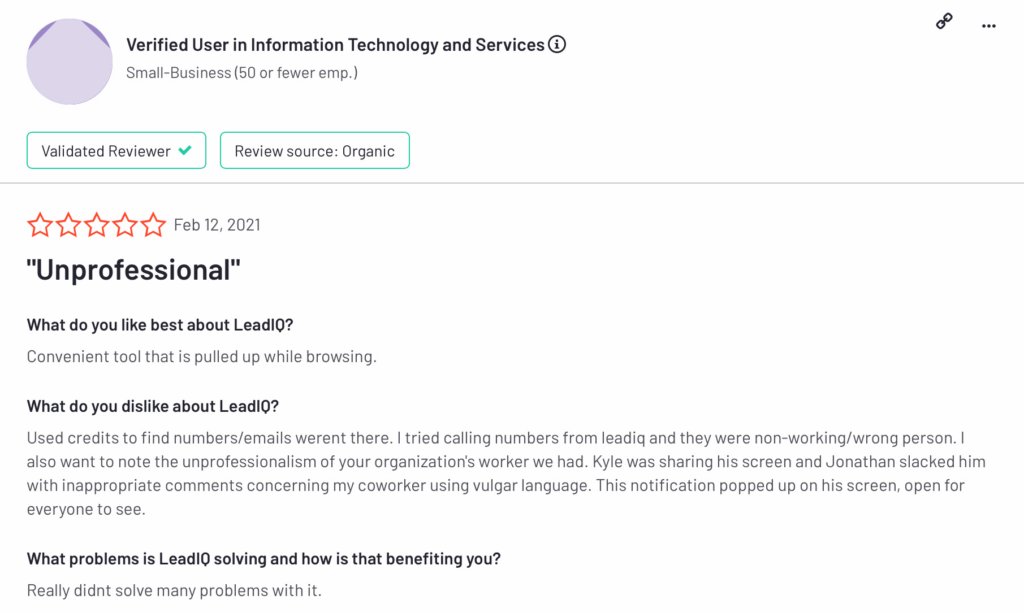Click the third rating star

97,225
